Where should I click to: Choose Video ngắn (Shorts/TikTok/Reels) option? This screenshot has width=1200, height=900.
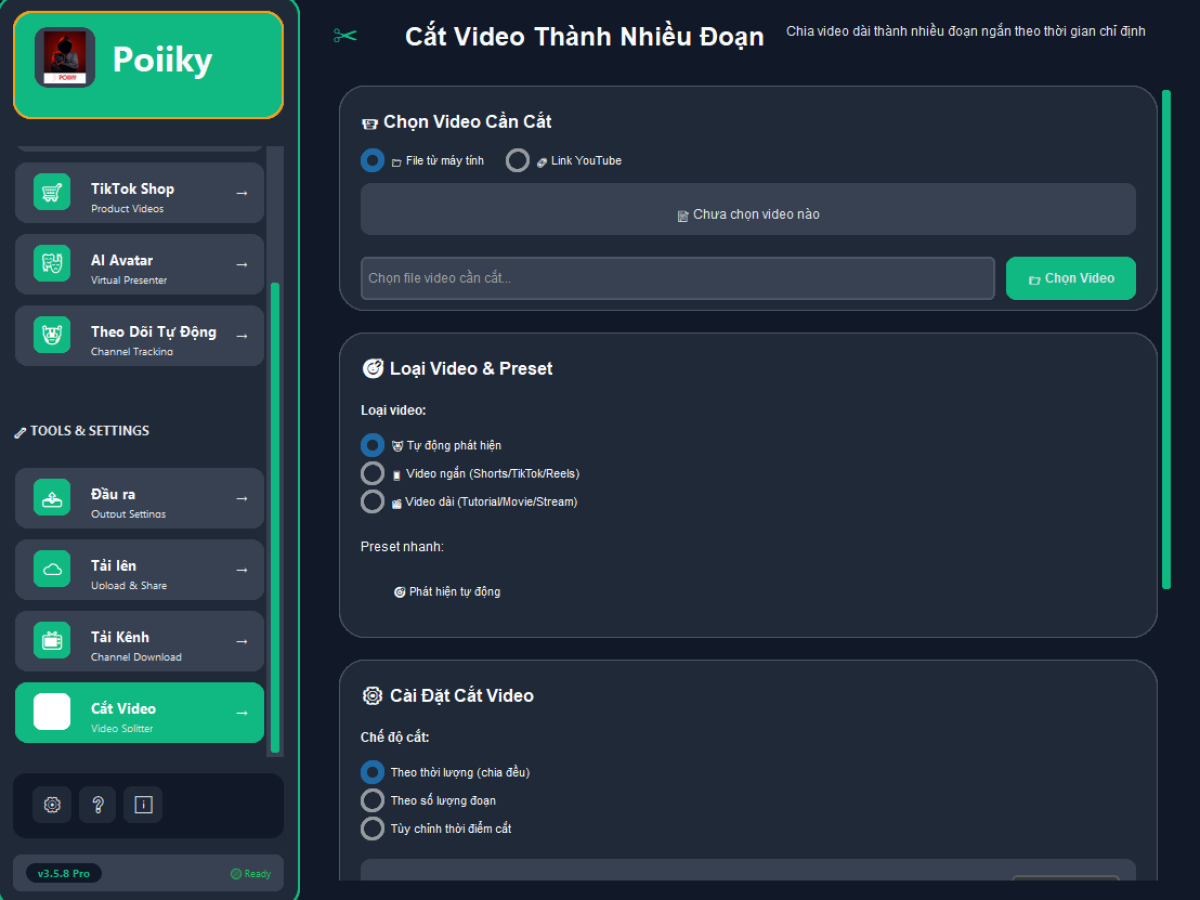pos(372,473)
